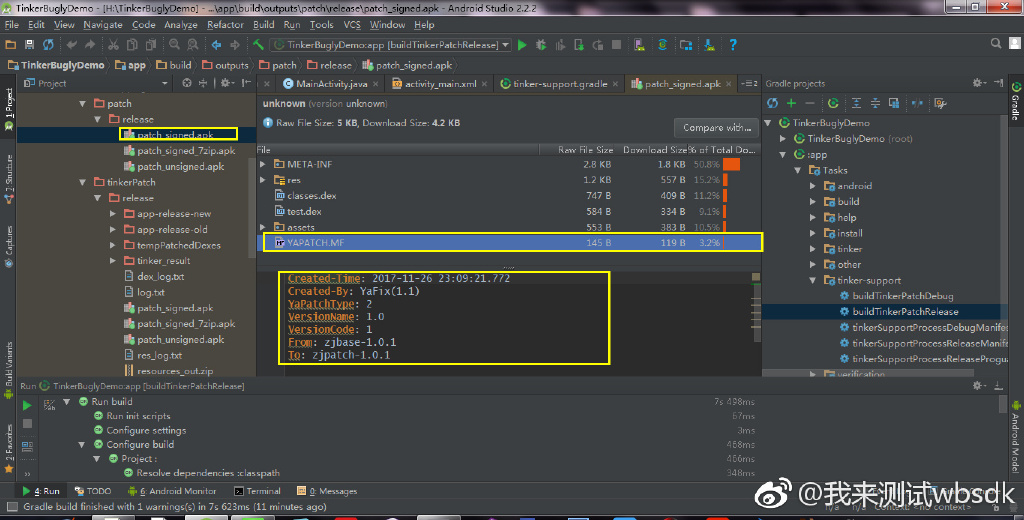Sort by Raw File Size column
The height and width of the screenshot is (520, 1024).
pos(585,150)
